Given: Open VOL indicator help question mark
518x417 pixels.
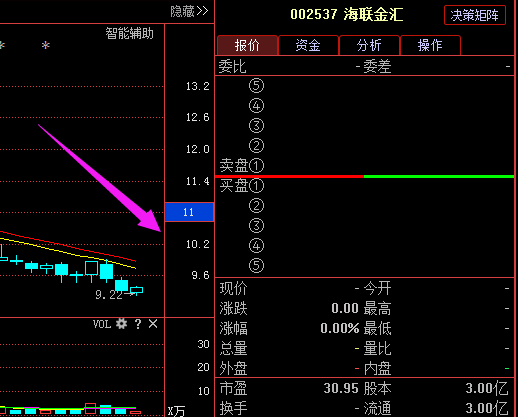Looking at the screenshot, I should pyautogui.click(x=138, y=324).
